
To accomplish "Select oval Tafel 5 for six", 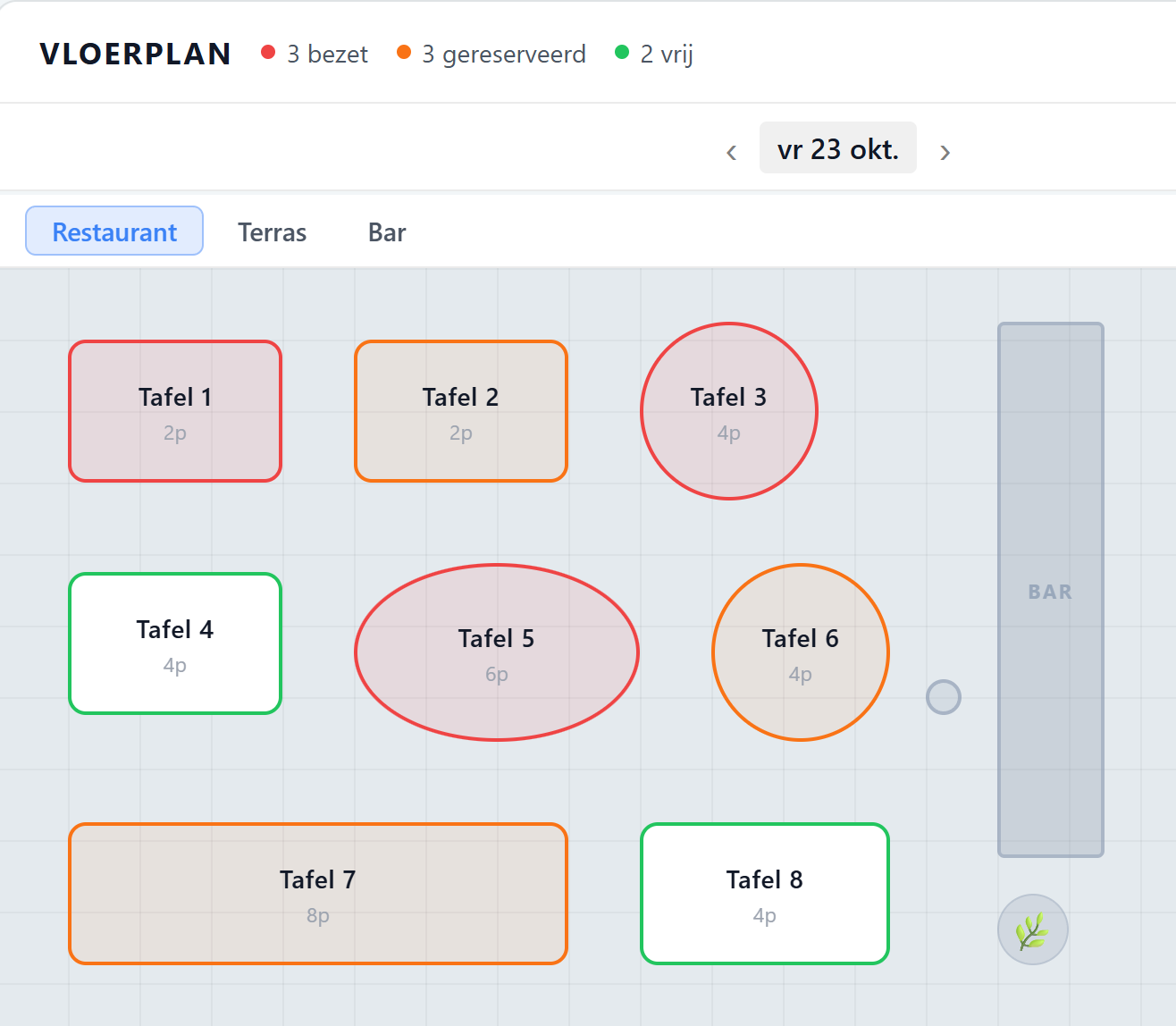I will [497, 652].
